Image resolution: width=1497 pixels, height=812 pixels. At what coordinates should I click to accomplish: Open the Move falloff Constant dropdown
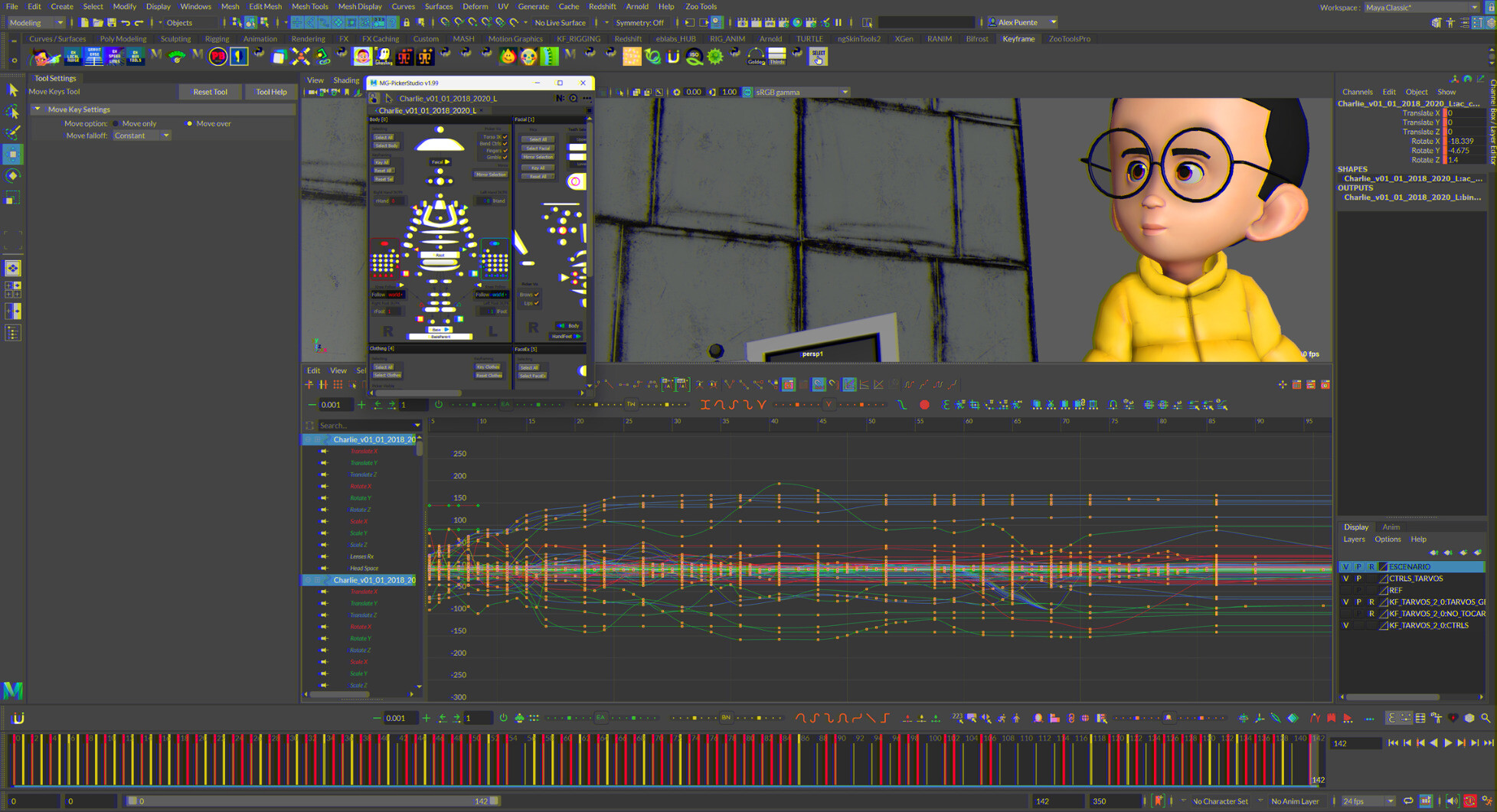point(142,135)
